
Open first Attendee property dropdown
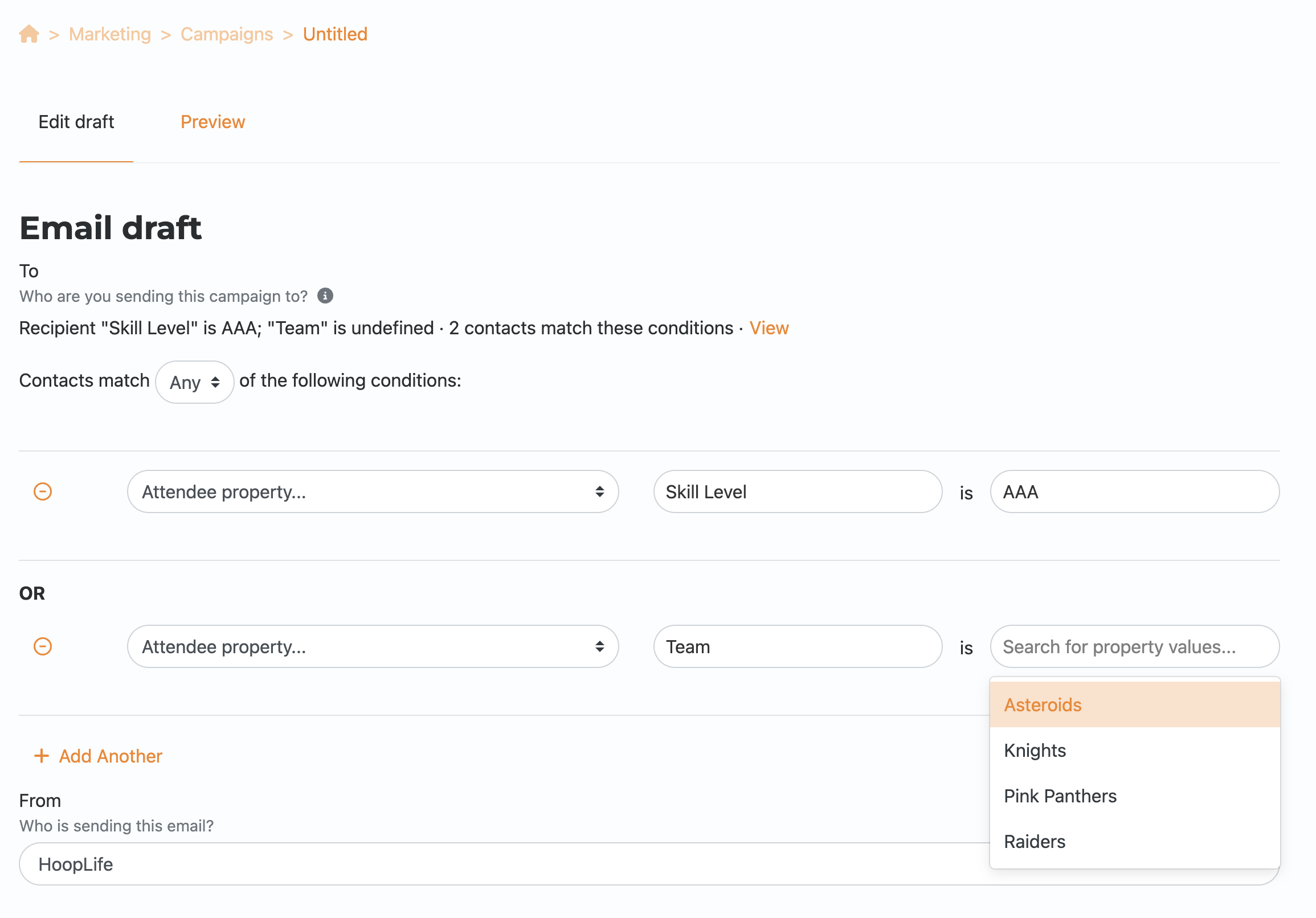[x=373, y=491]
